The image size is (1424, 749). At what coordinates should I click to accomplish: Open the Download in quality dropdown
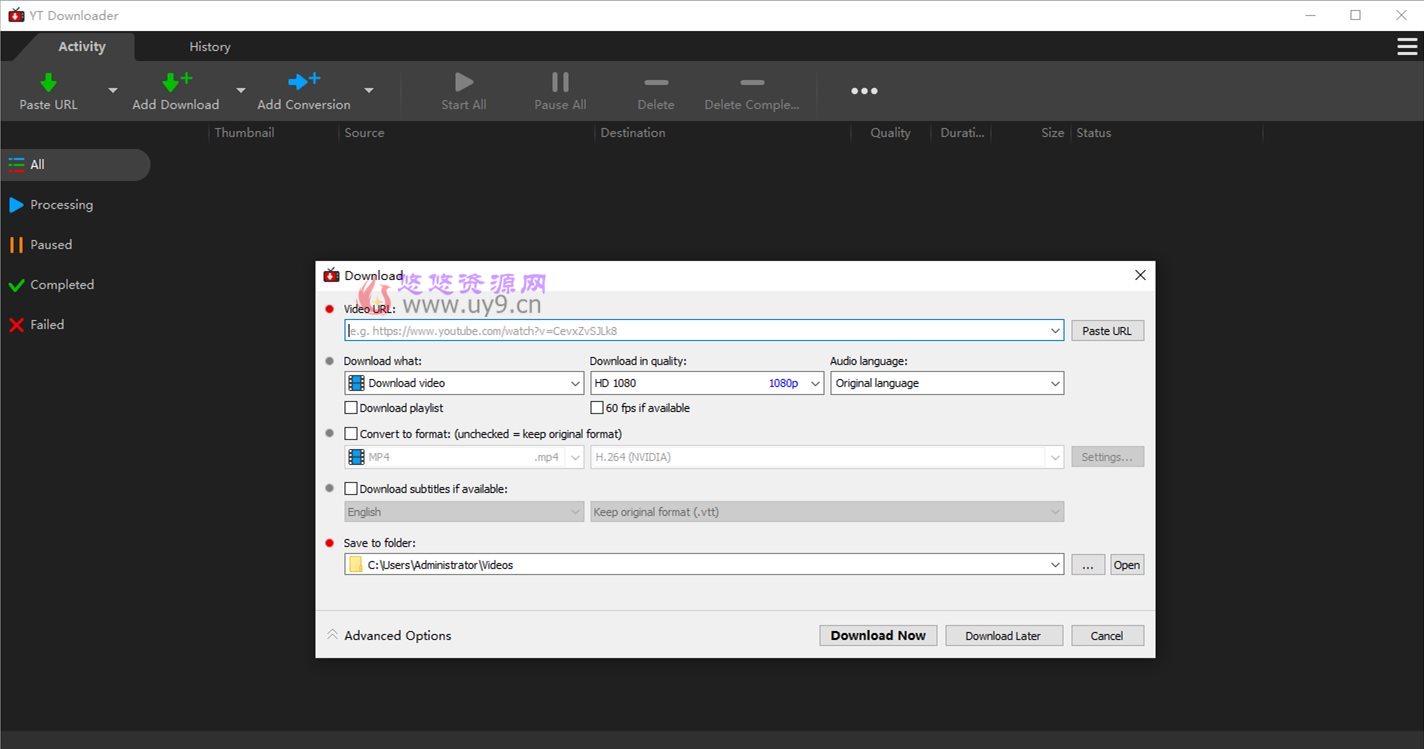point(816,382)
